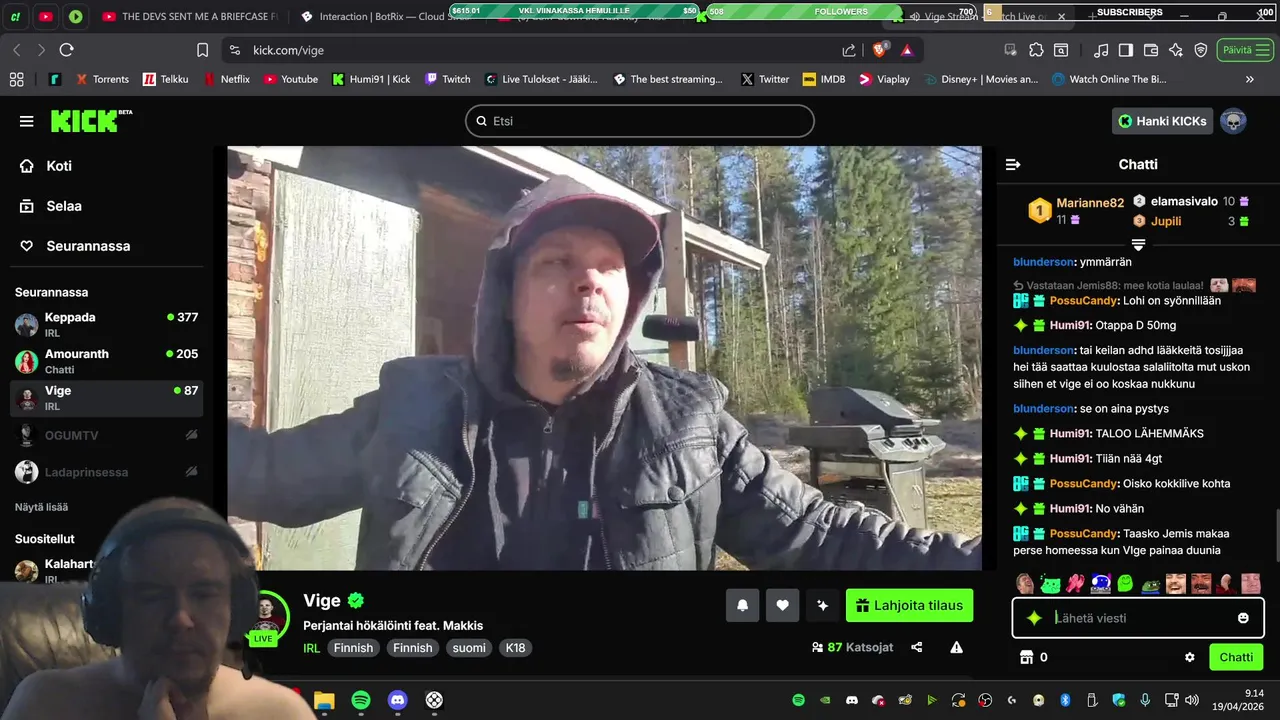Screen dimensions: 1280x720
Task: Click blunderson username saying ymmärrän
Action: pos(1043,262)
